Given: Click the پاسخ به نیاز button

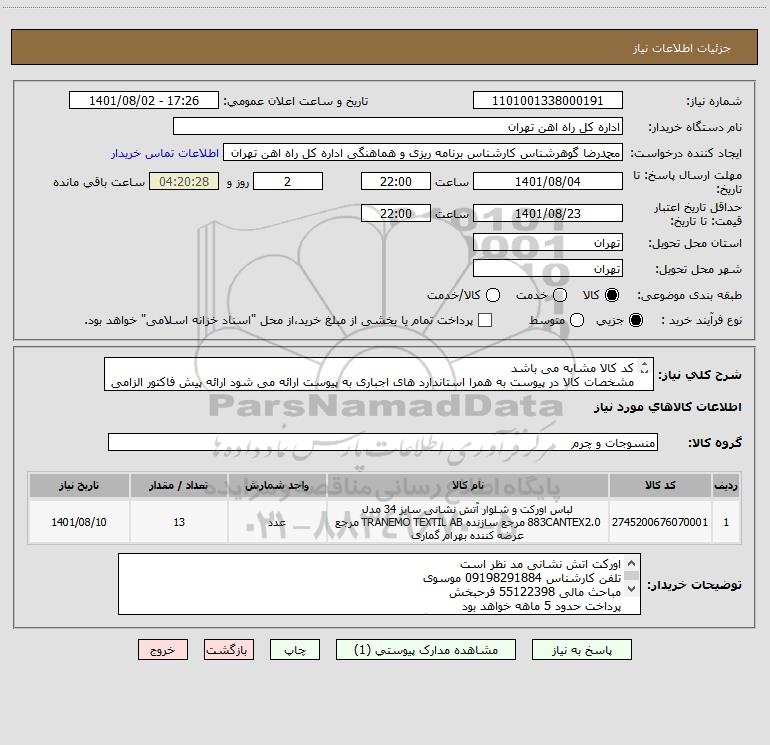Looking at the screenshot, I should click(x=581, y=650).
